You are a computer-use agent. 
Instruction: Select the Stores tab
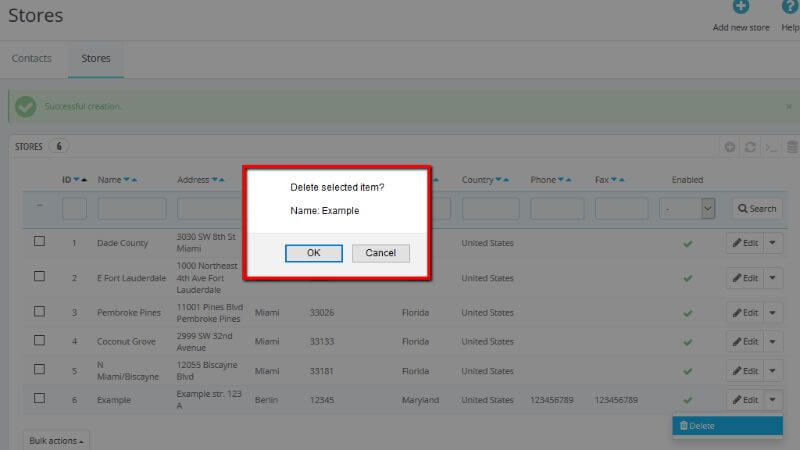(96, 58)
